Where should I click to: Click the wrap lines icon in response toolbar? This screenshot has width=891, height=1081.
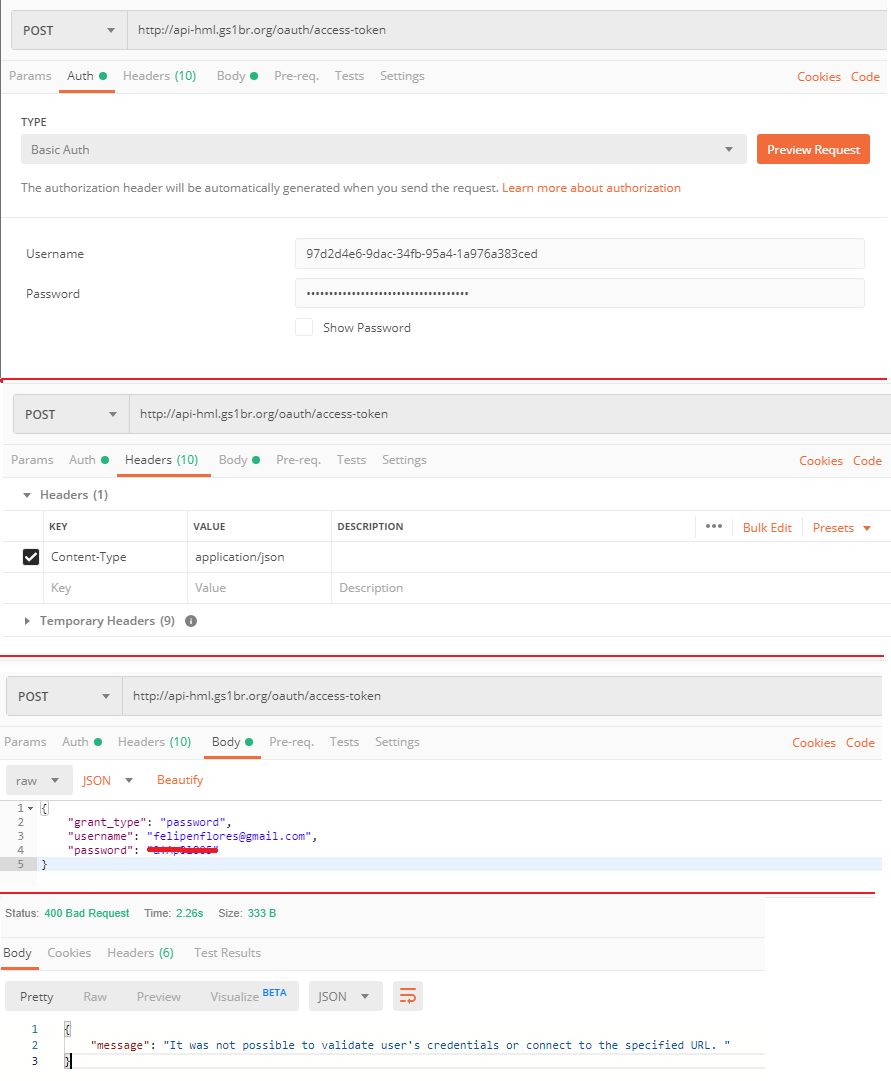click(x=408, y=996)
